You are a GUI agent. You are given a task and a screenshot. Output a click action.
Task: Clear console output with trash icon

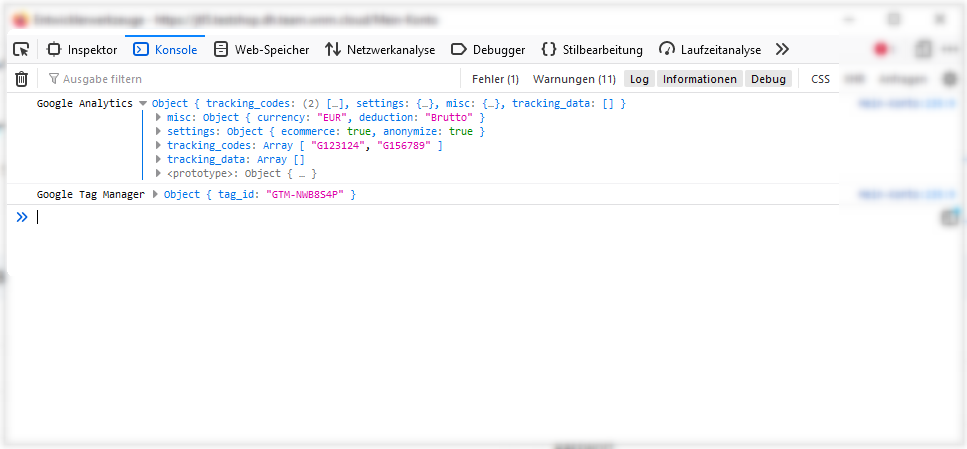click(22, 79)
